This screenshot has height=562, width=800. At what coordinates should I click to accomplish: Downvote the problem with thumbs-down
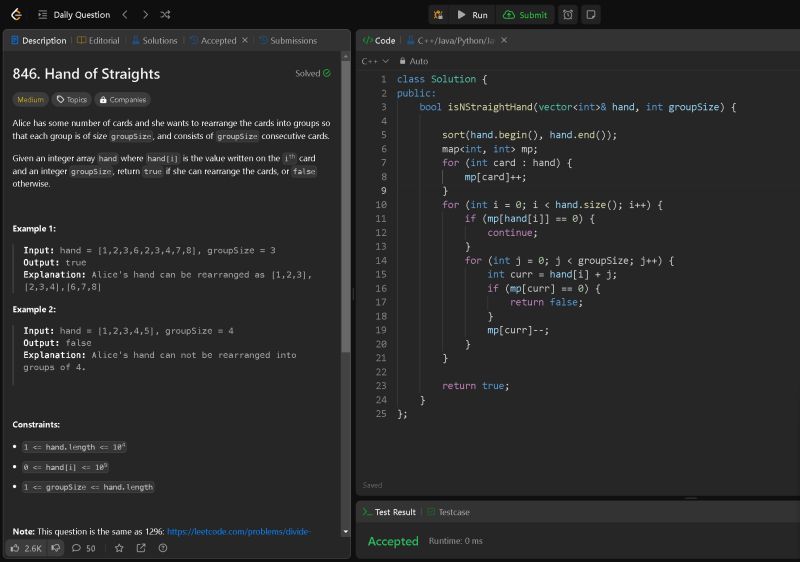click(x=56, y=548)
